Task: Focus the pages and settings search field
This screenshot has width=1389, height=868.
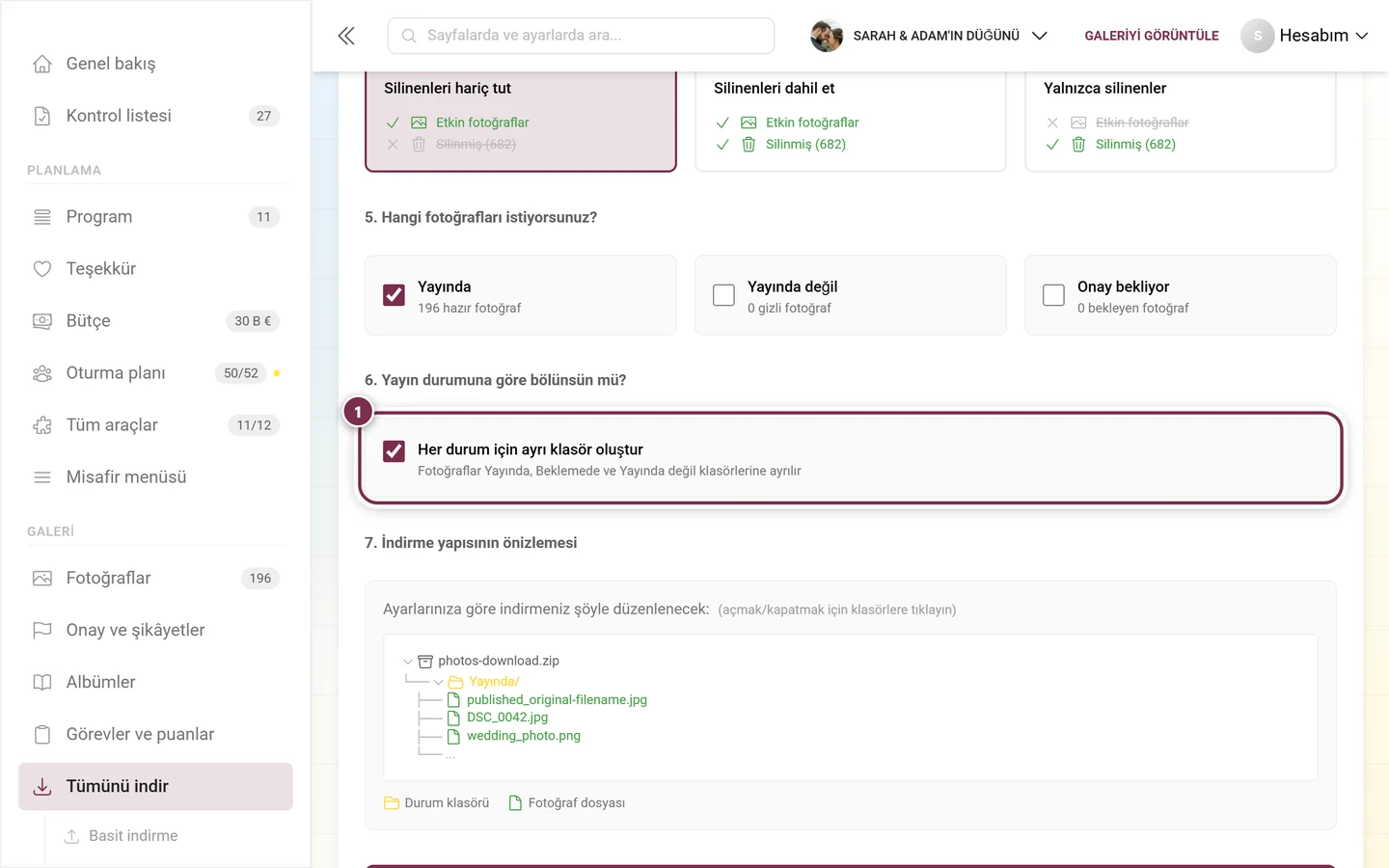Action: point(581,36)
